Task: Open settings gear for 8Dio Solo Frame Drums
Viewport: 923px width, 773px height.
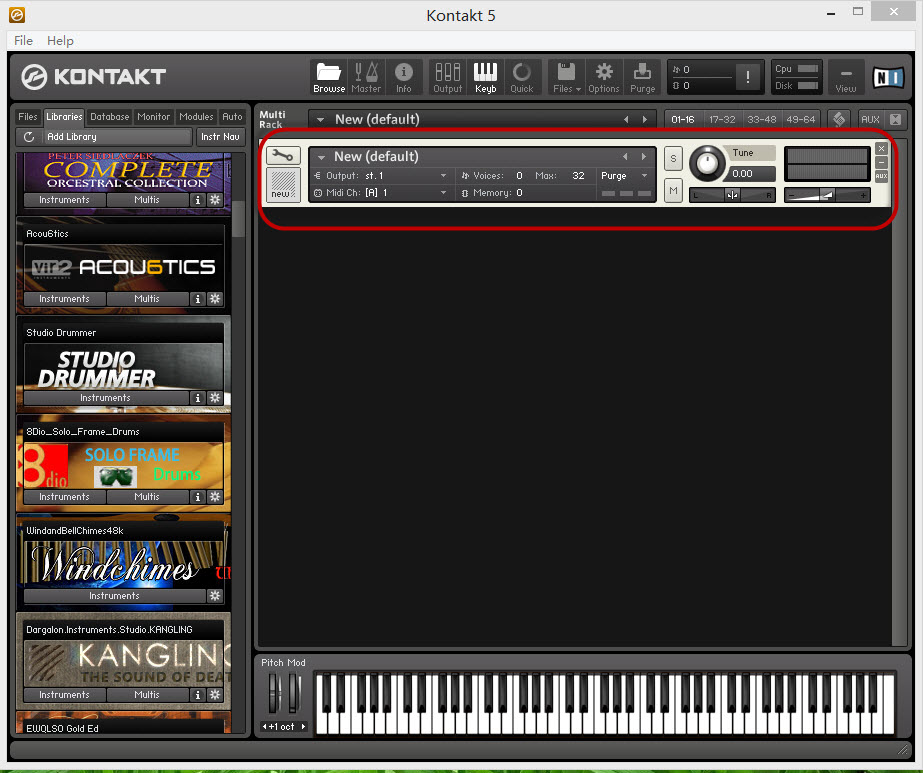Action: (x=215, y=496)
